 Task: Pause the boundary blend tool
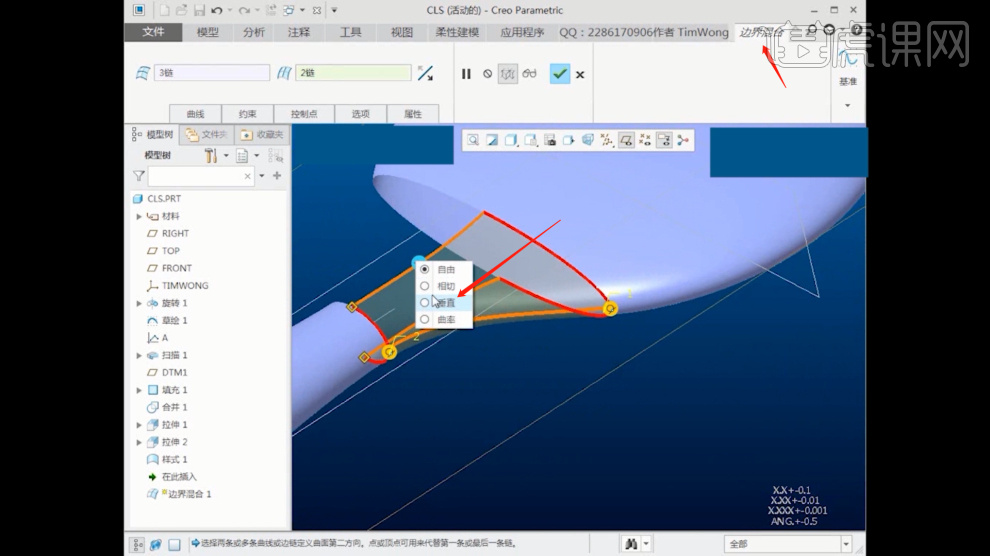click(466, 74)
